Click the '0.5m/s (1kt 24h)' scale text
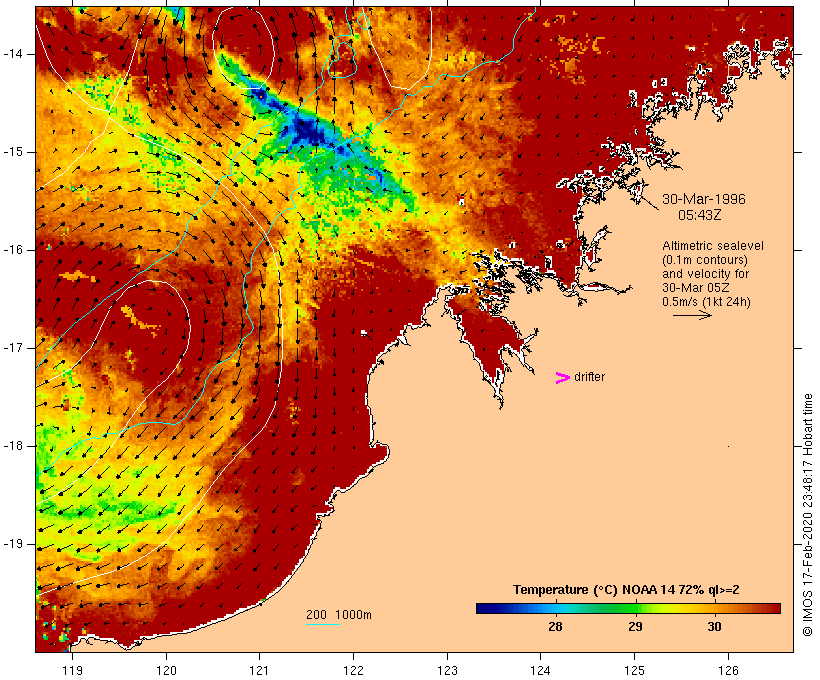Image resolution: width=820 pixels, height=680 pixels. click(x=706, y=302)
